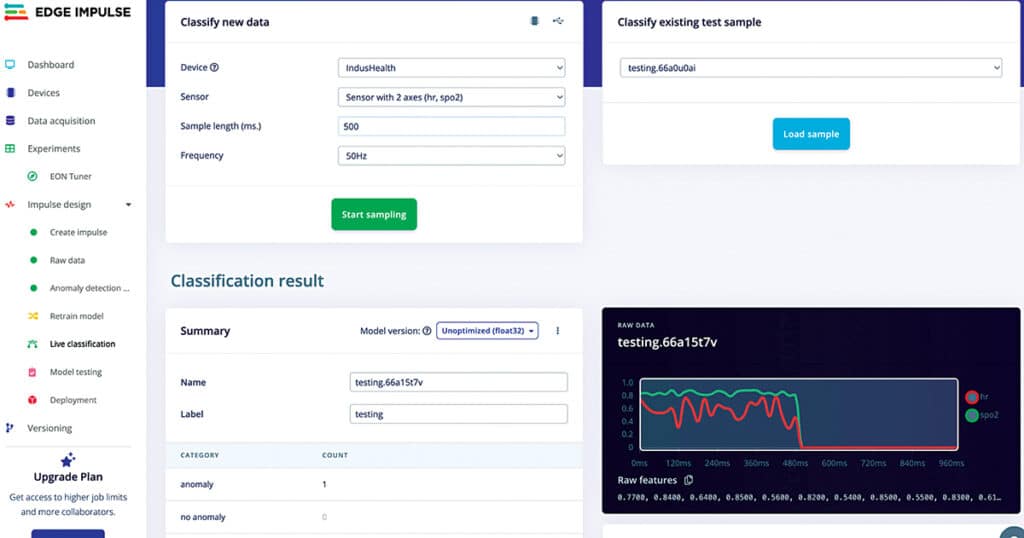Click the Deployment box icon

click(32, 400)
